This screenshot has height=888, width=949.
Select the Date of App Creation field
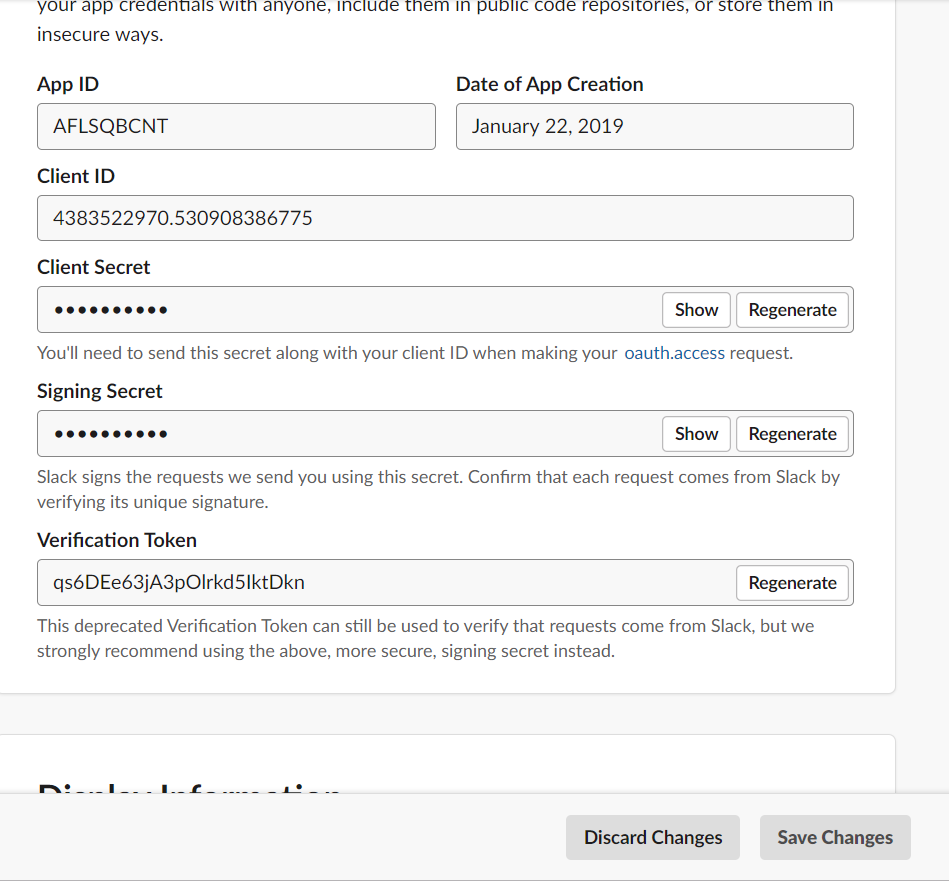pos(654,127)
